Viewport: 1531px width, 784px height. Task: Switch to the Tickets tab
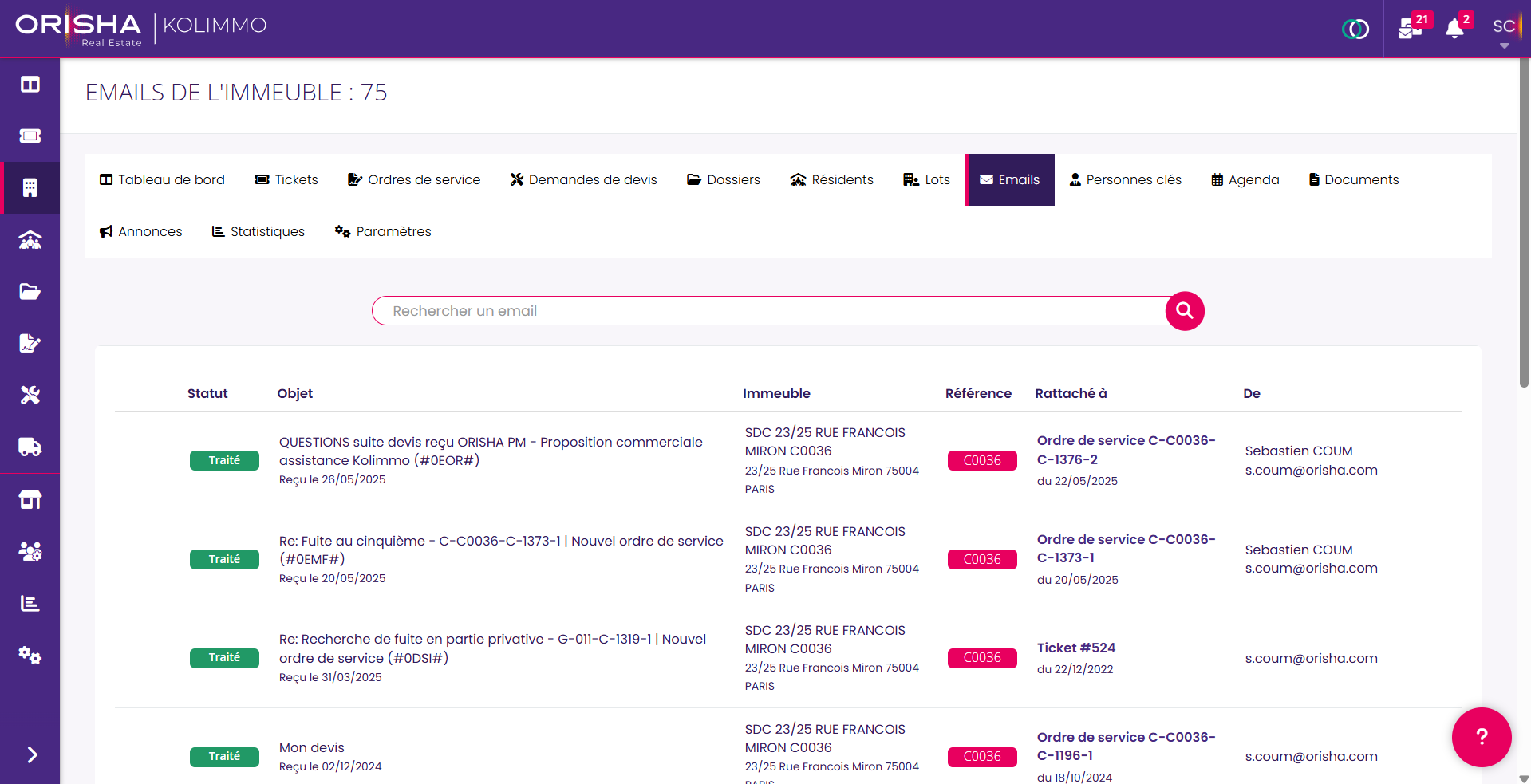pos(286,180)
